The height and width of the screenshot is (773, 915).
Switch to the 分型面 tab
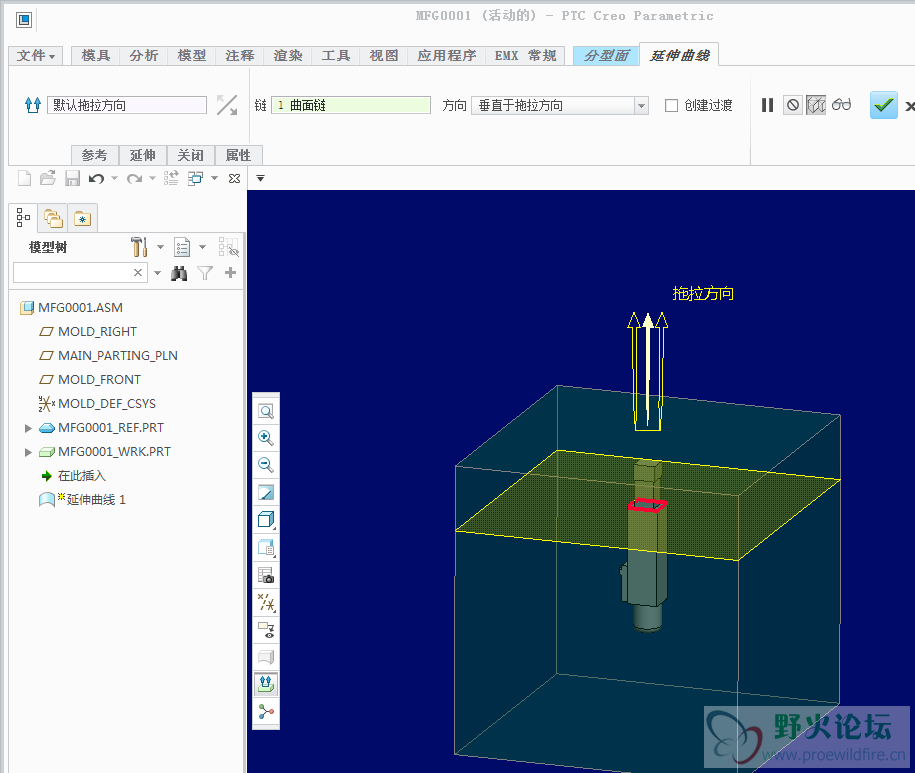tap(606, 55)
